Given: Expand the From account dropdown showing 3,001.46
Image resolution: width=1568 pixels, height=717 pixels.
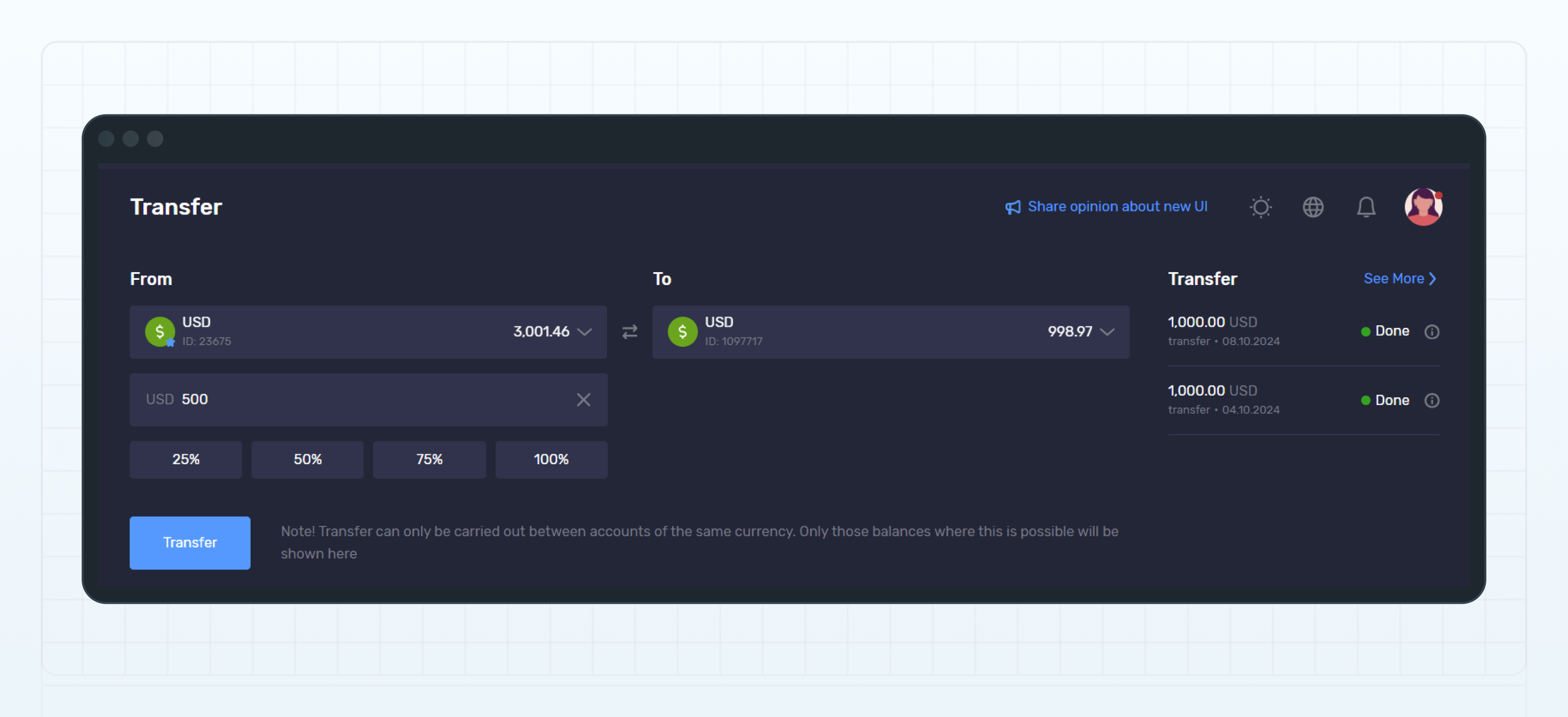Looking at the screenshot, I should point(584,332).
